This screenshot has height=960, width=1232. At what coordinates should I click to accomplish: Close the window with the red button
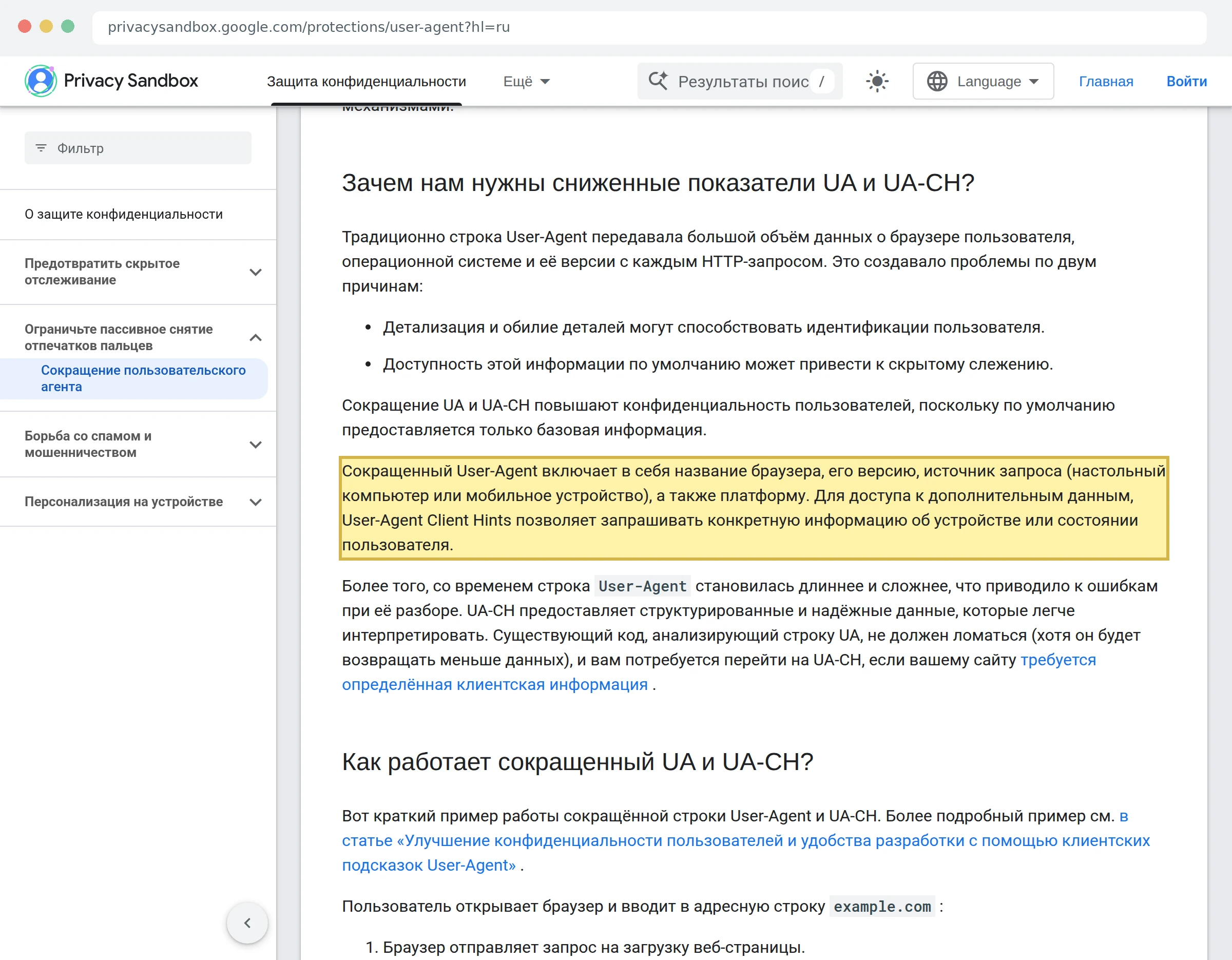[24, 27]
